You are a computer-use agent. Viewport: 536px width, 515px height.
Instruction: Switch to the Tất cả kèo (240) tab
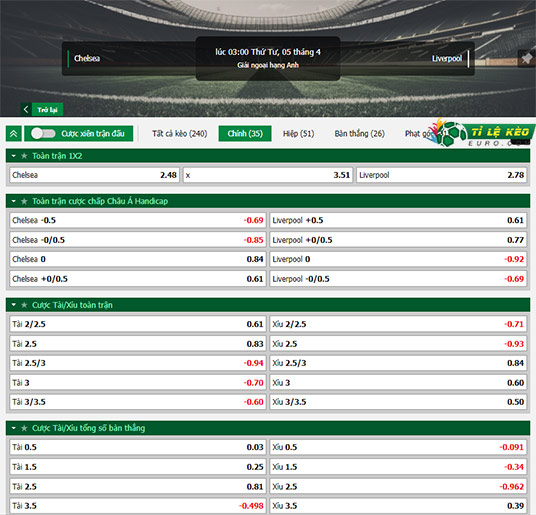[x=180, y=134]
